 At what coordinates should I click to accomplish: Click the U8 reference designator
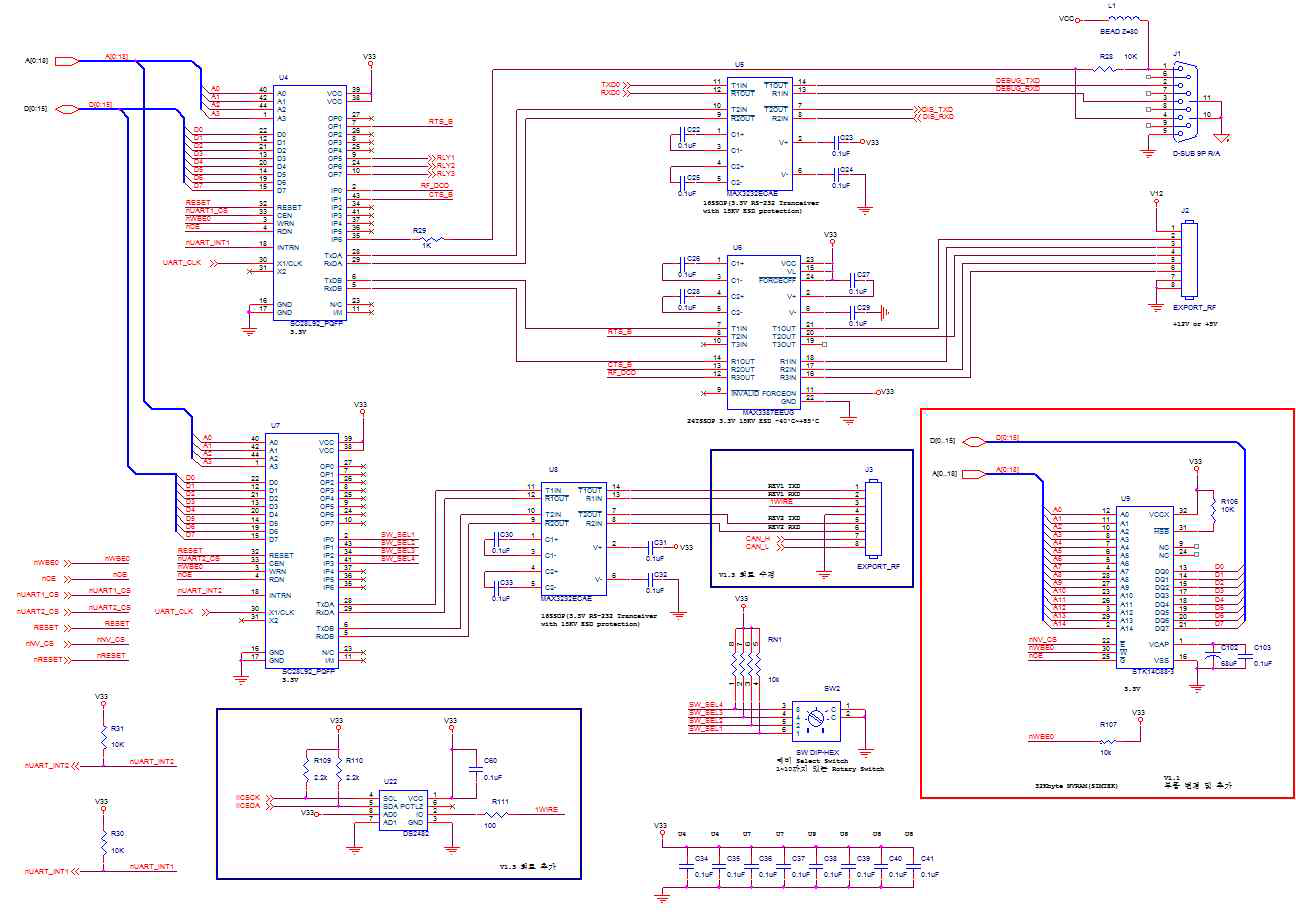pos(553,469)
